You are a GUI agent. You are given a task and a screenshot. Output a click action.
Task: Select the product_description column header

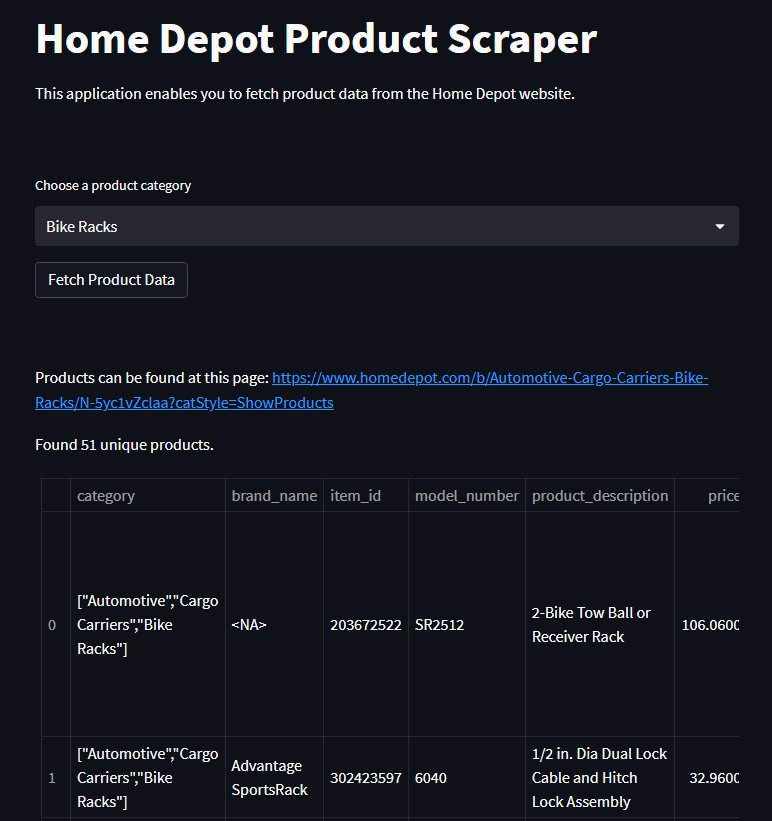pos(600,496)
